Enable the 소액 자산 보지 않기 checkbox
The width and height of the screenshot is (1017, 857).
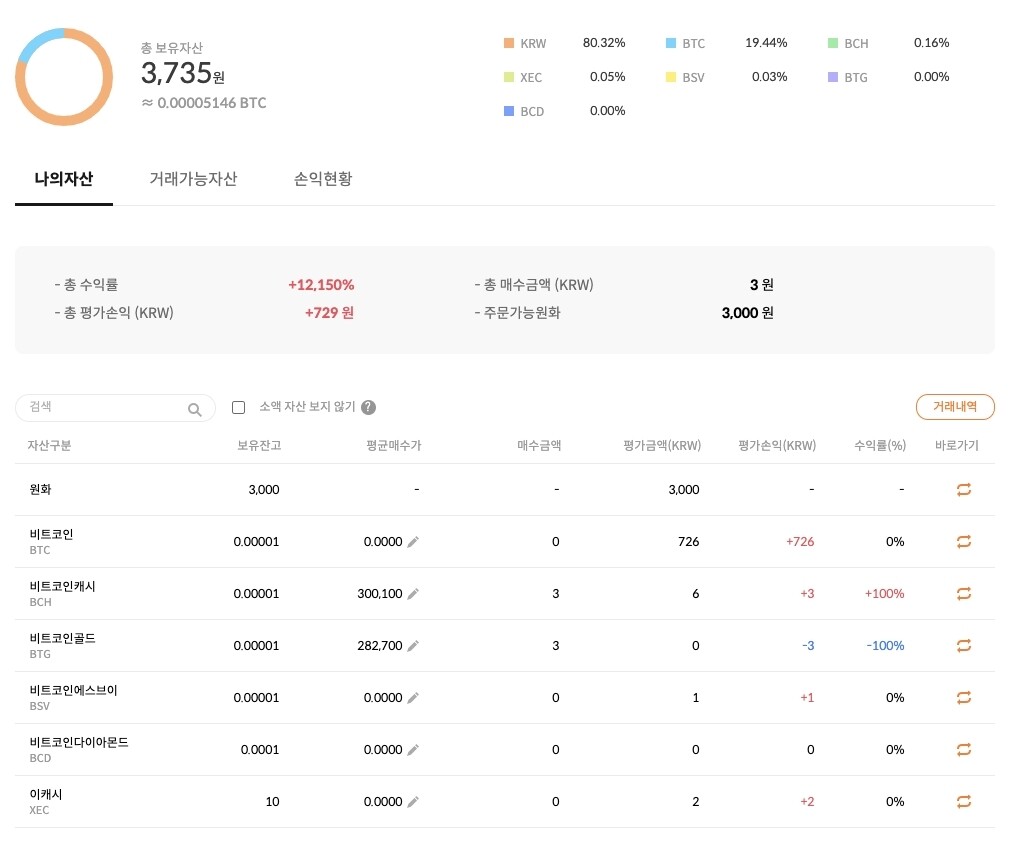(238, 407)
